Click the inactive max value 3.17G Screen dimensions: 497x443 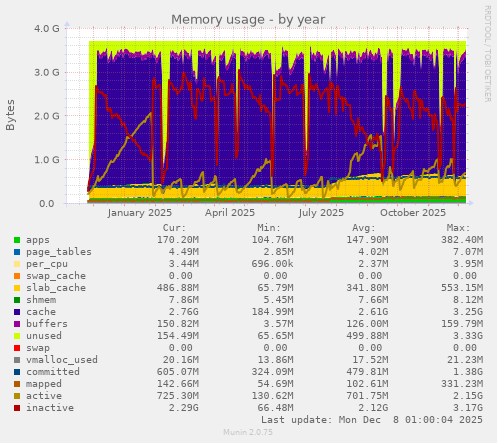tap(468, 408)
